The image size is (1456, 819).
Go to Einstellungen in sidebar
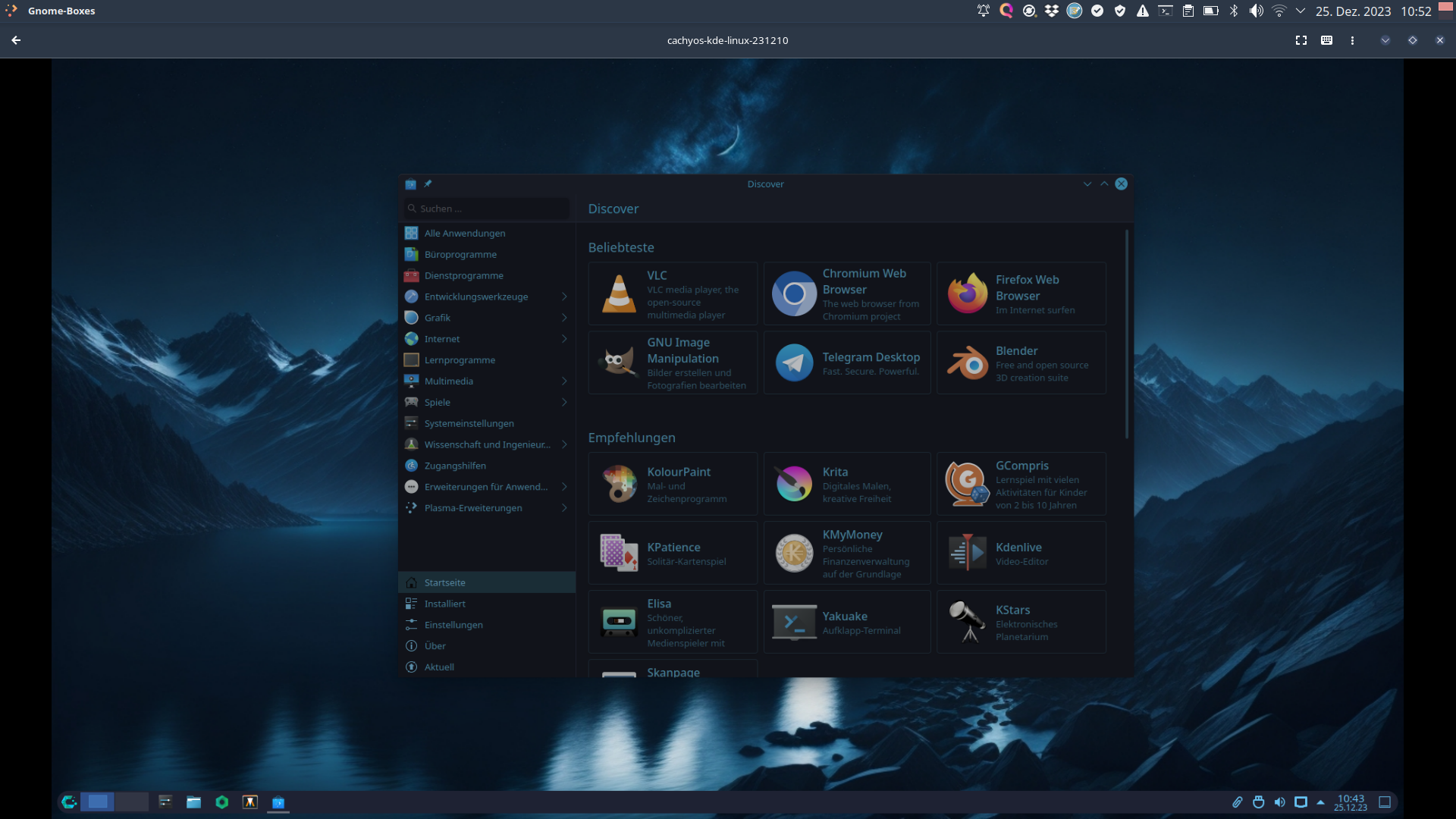tap(453, 625)
